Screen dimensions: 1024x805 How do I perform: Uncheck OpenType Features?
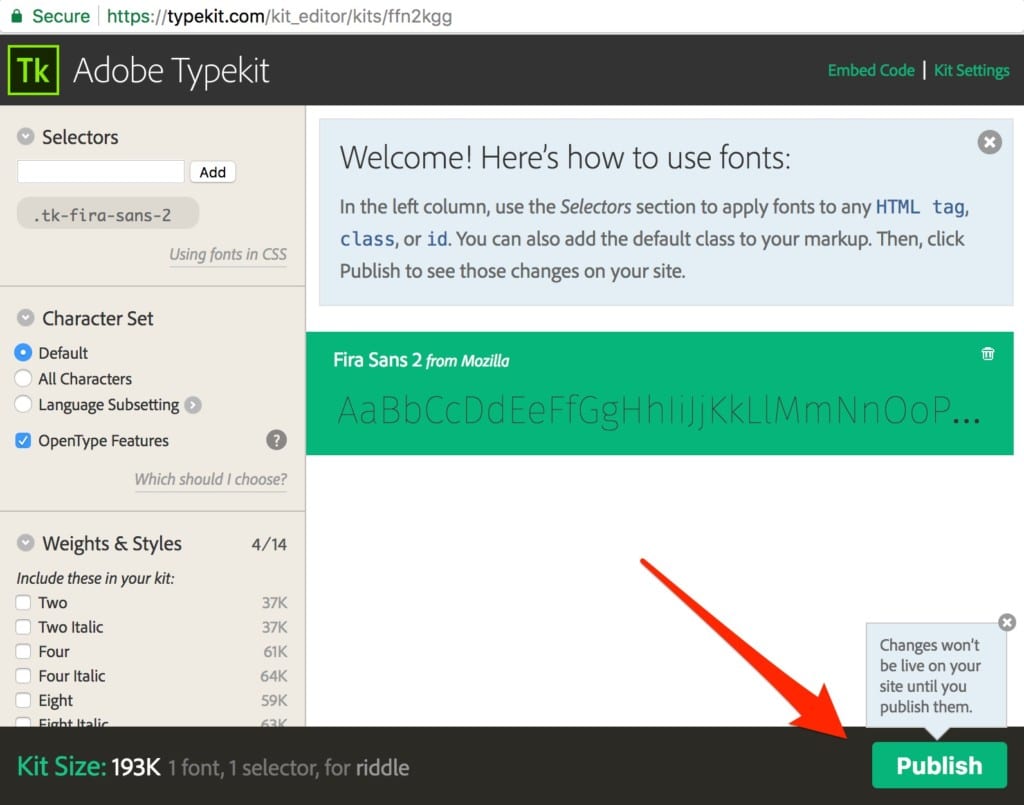coord(23,441)
